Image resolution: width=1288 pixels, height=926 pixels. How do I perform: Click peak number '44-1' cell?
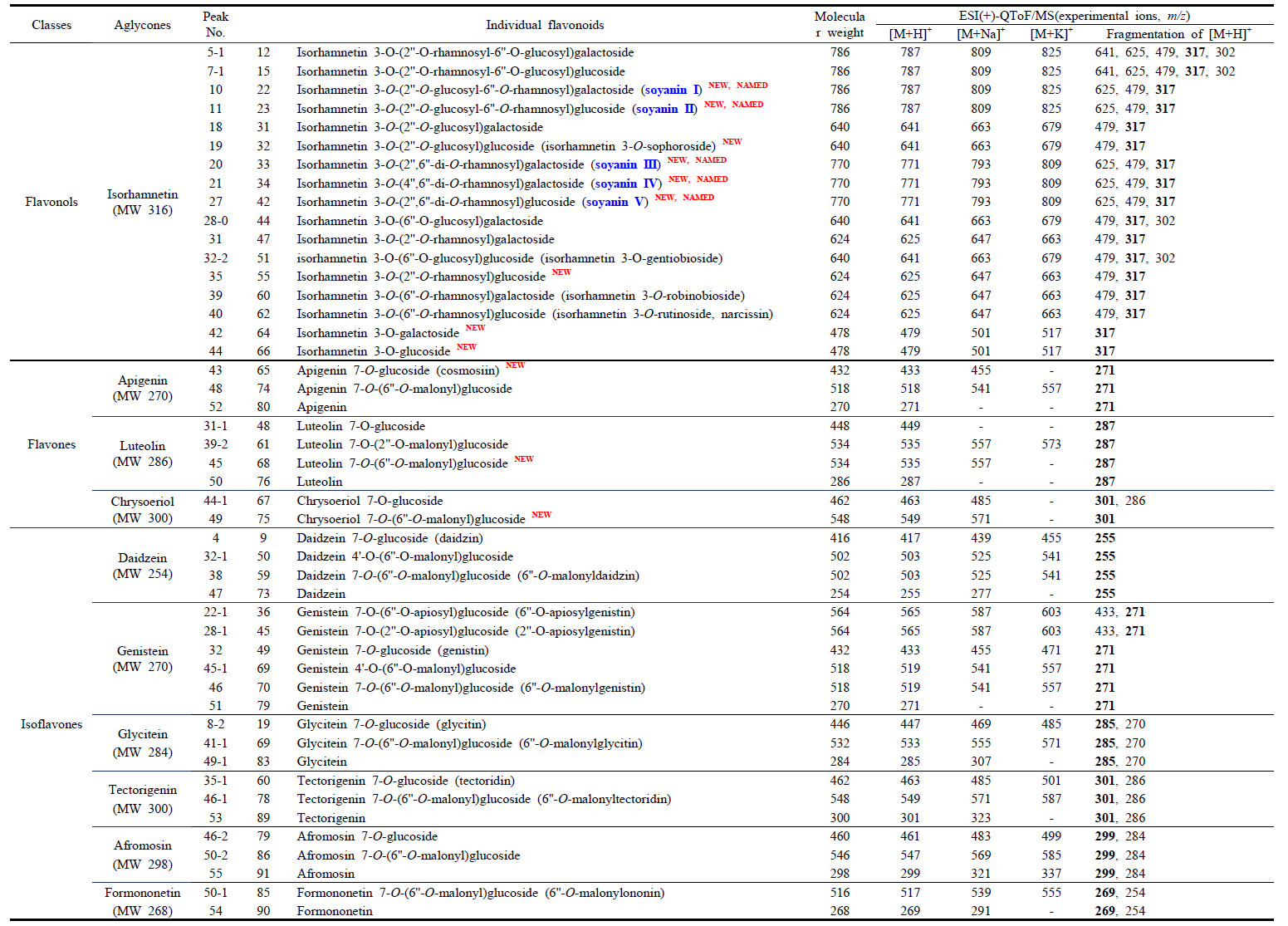216,501
